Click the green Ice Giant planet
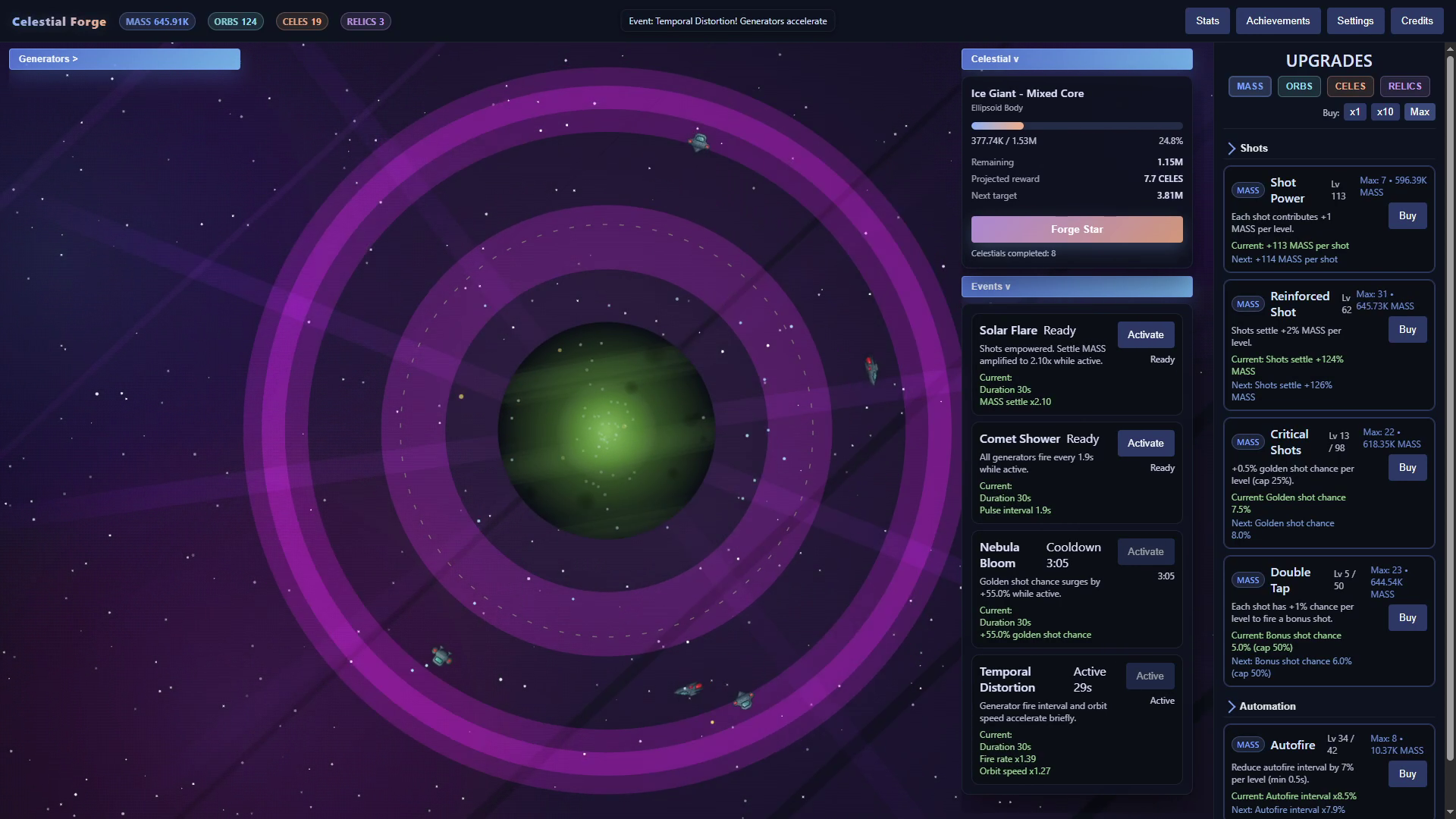 (x=606, y=430)
